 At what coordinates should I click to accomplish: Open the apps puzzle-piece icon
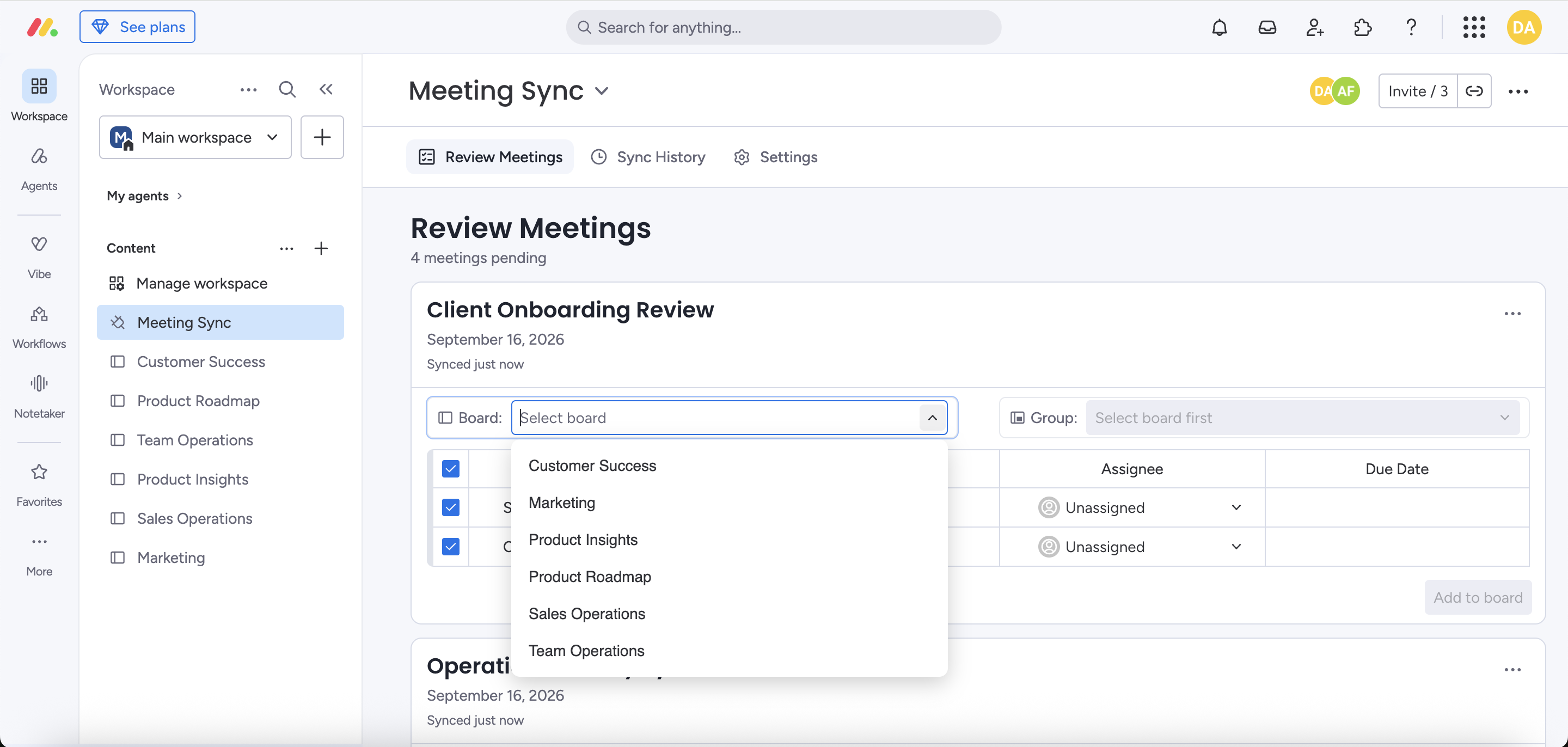click(x=1363, y=27)
